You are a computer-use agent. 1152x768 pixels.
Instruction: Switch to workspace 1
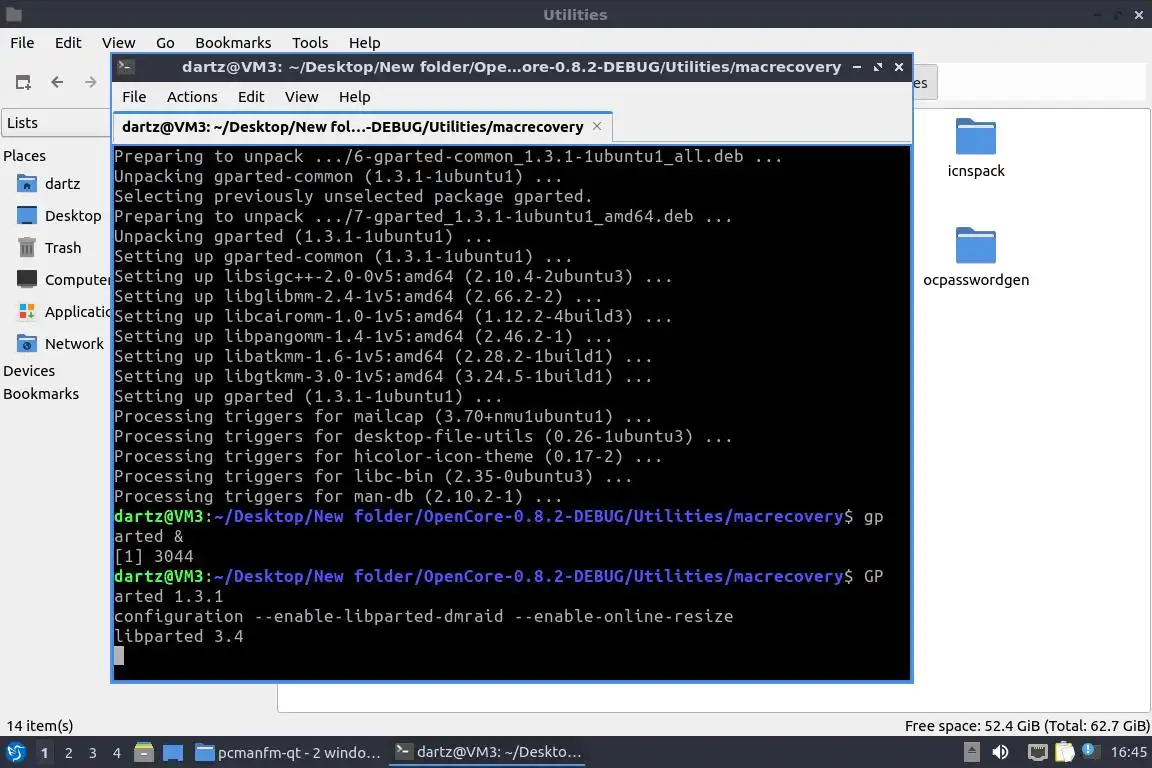pyautogui.click(x=44, y=753)
